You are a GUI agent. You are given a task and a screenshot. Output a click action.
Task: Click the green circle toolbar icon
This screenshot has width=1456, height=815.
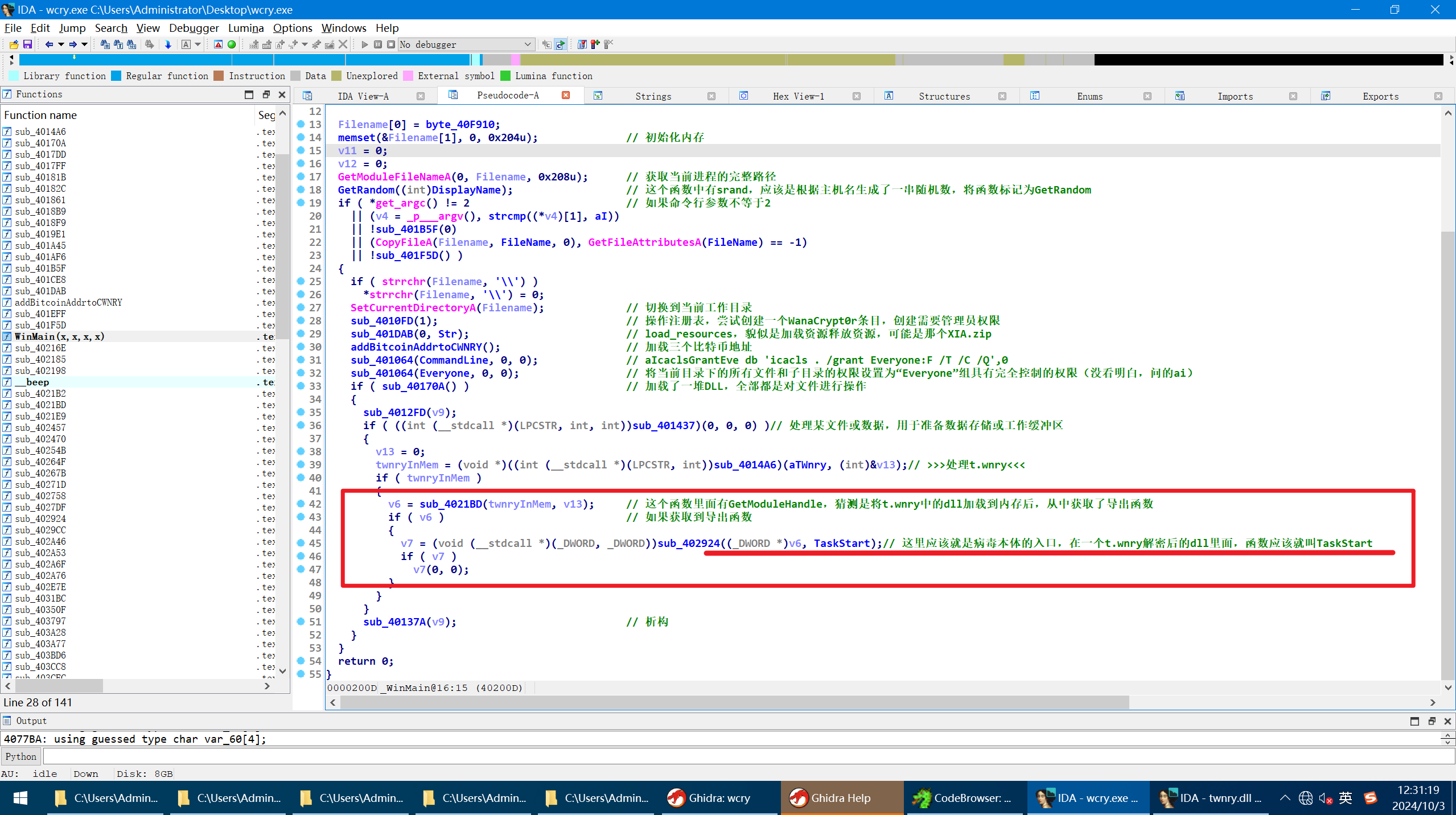(232, 44)
